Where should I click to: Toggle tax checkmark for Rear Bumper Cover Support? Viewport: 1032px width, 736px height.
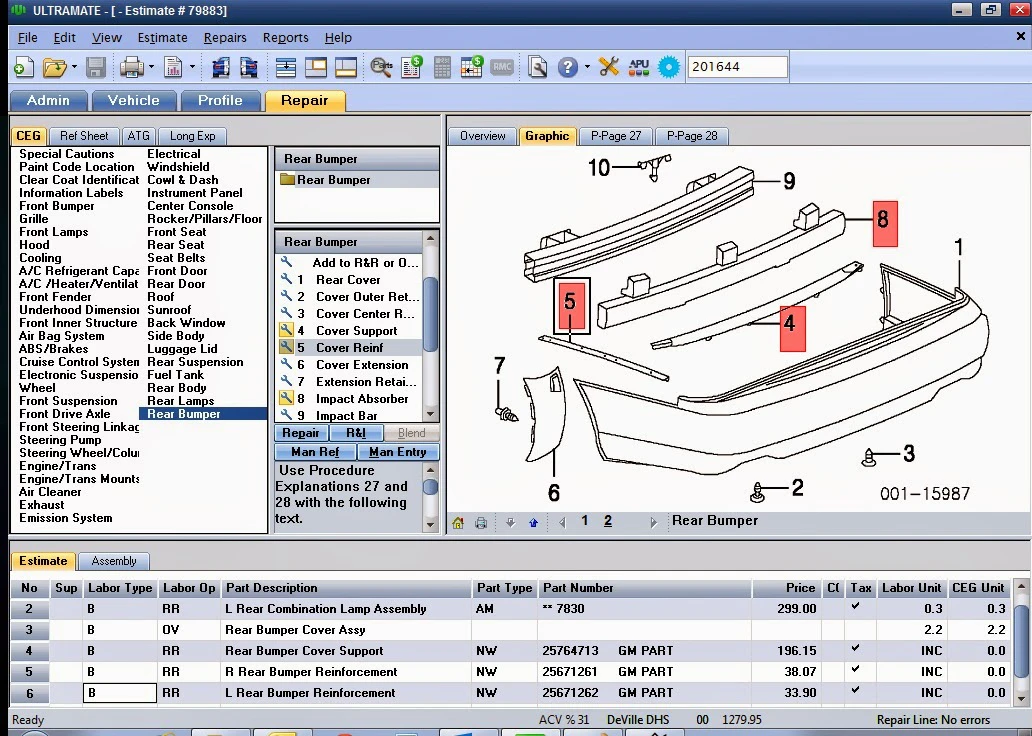coord(855,649)
